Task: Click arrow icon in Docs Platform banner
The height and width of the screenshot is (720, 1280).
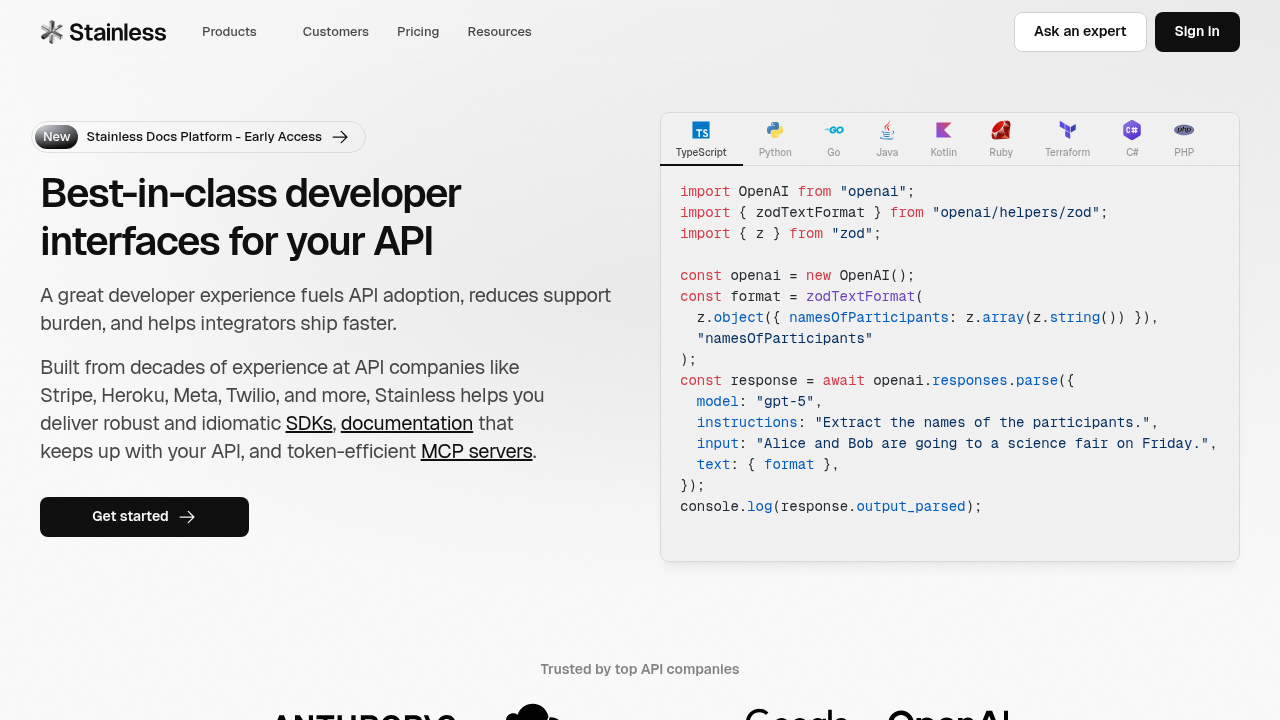Action: point(340,137)
